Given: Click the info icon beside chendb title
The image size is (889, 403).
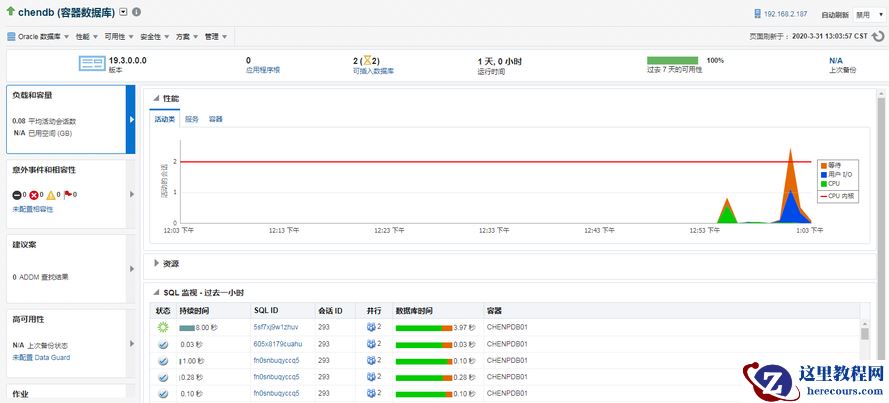Looking at the screenshot, I should (x=136, y=13).
